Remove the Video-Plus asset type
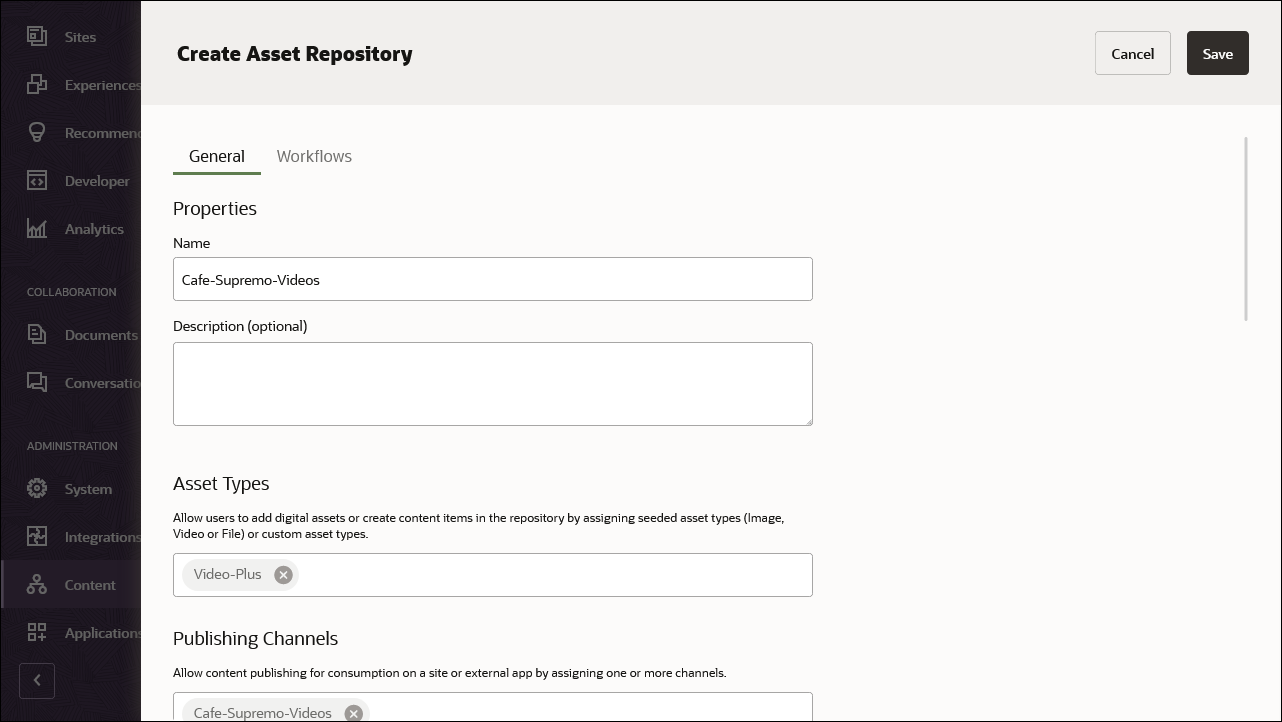Screen dimensions: 1282x722 (x=283, y=574)
